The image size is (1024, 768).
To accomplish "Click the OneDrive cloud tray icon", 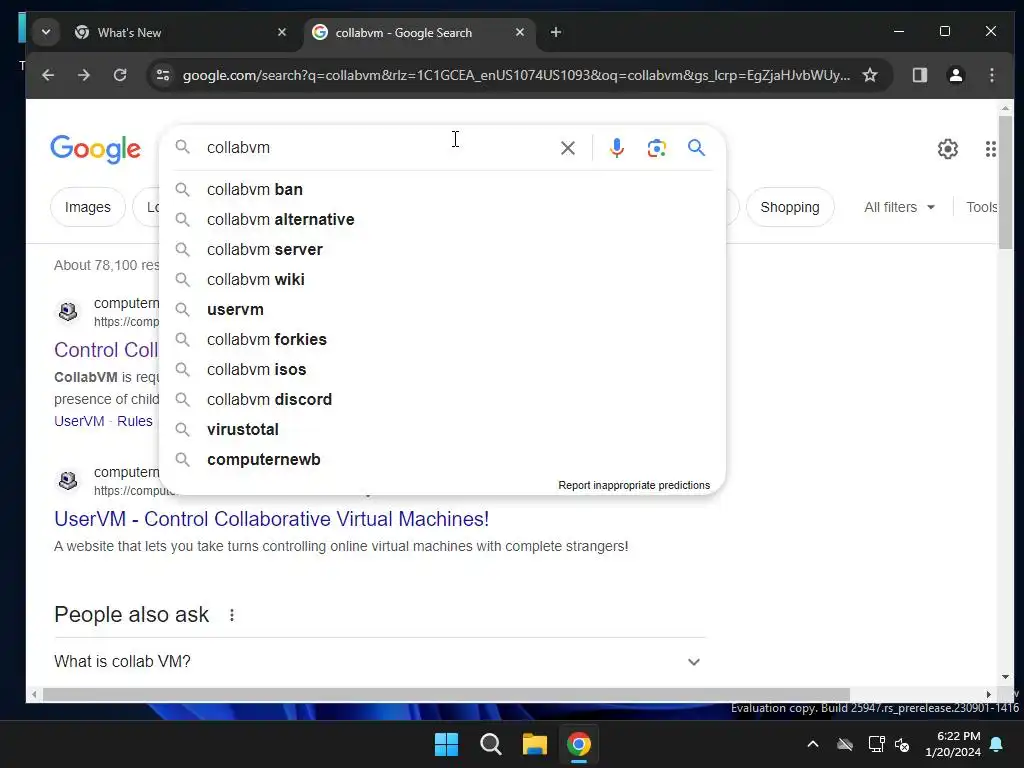I will click(844, 744).
